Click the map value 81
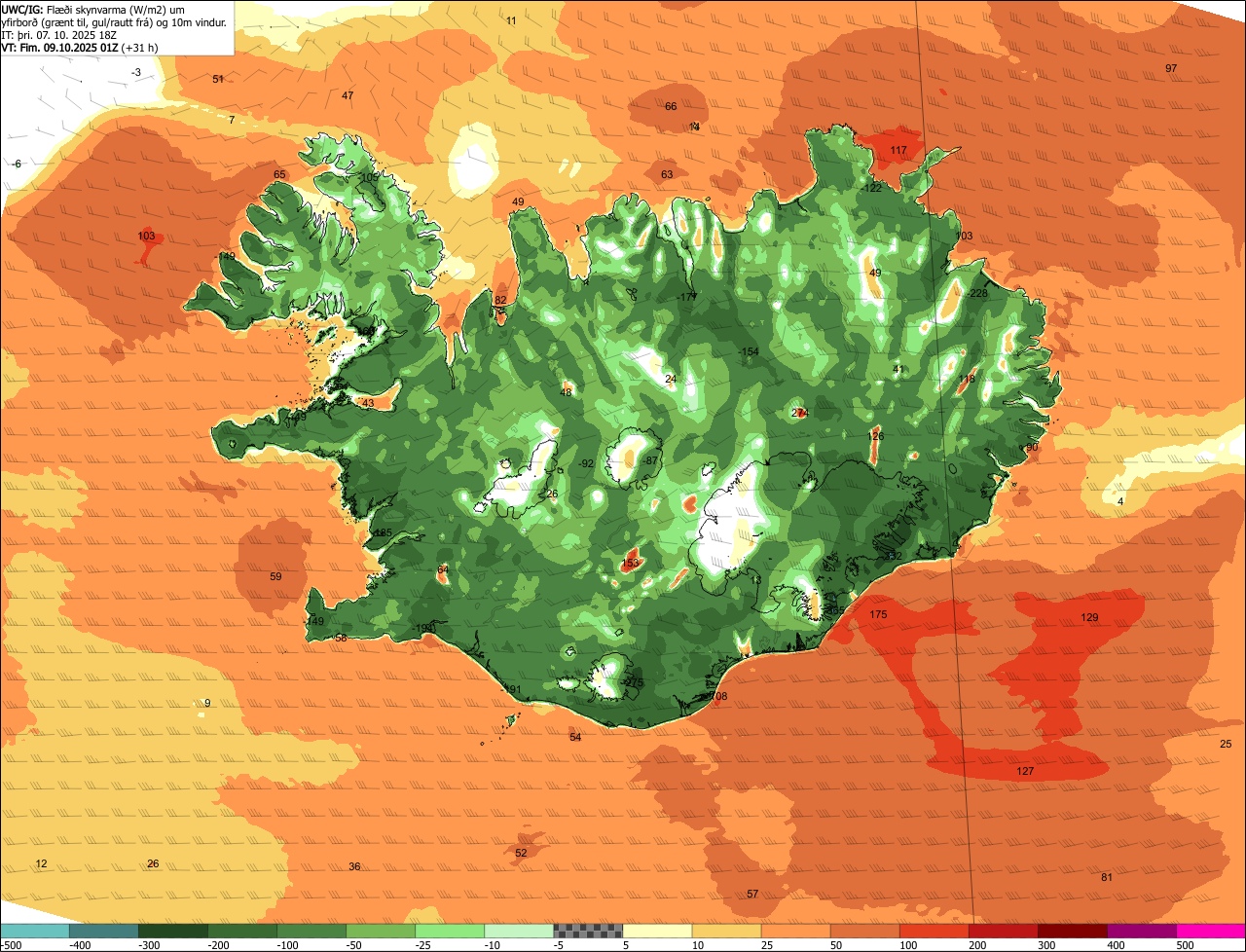This screenshot has height=952, width=1246. pyautogui.click(x=1107, y=878)
